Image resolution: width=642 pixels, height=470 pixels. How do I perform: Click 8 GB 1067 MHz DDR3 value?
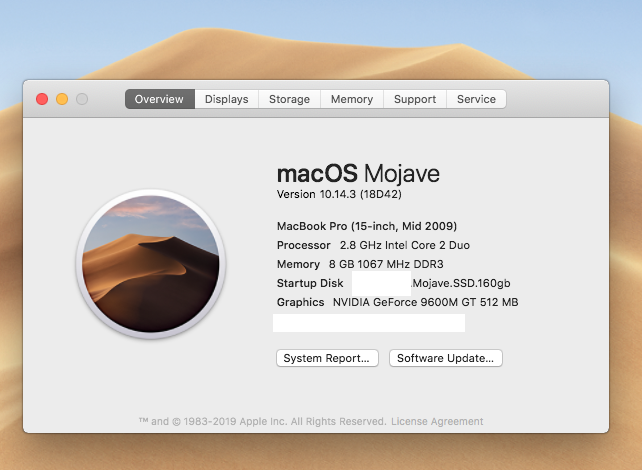386,264
